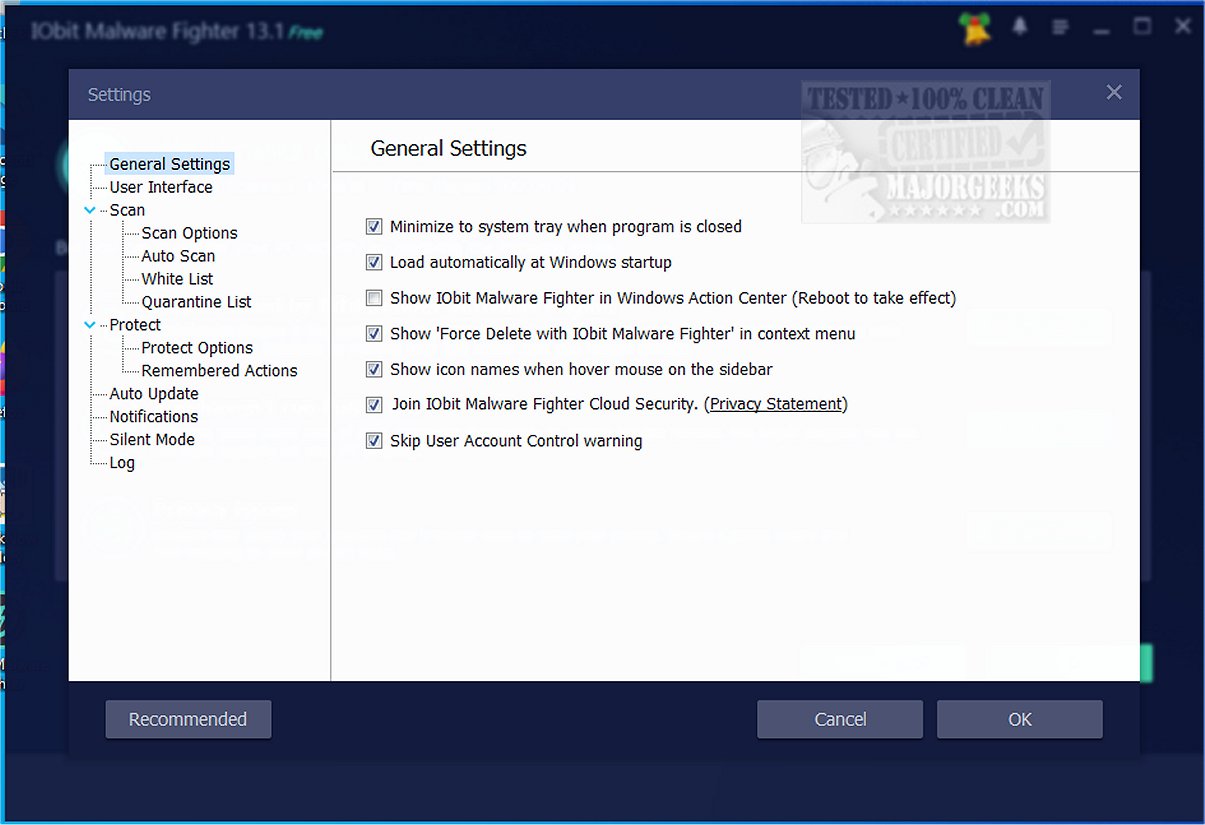Viewport: 1205px width, 825px height.
Task: Open the Log settings page
Action: tap(122, 463)
